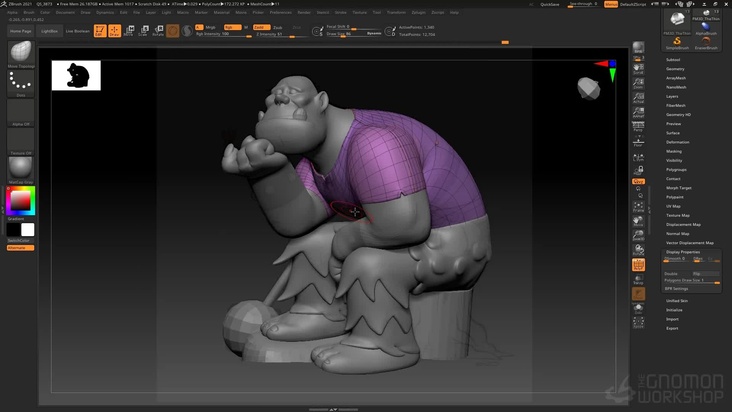The image size is (732, 412).
Task: Toggle PolyF polyframe icon
Action: coord(638,265)
